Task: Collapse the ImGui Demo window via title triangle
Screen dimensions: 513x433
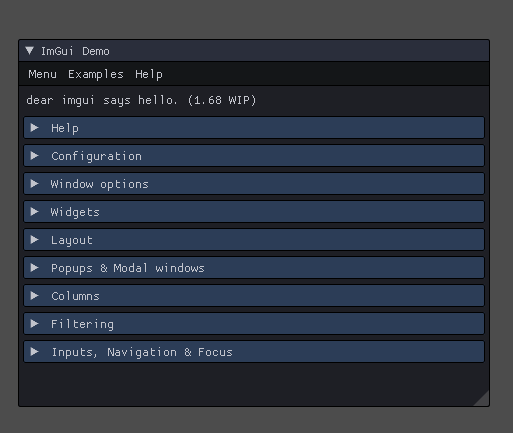Action: tap(29, 51)
